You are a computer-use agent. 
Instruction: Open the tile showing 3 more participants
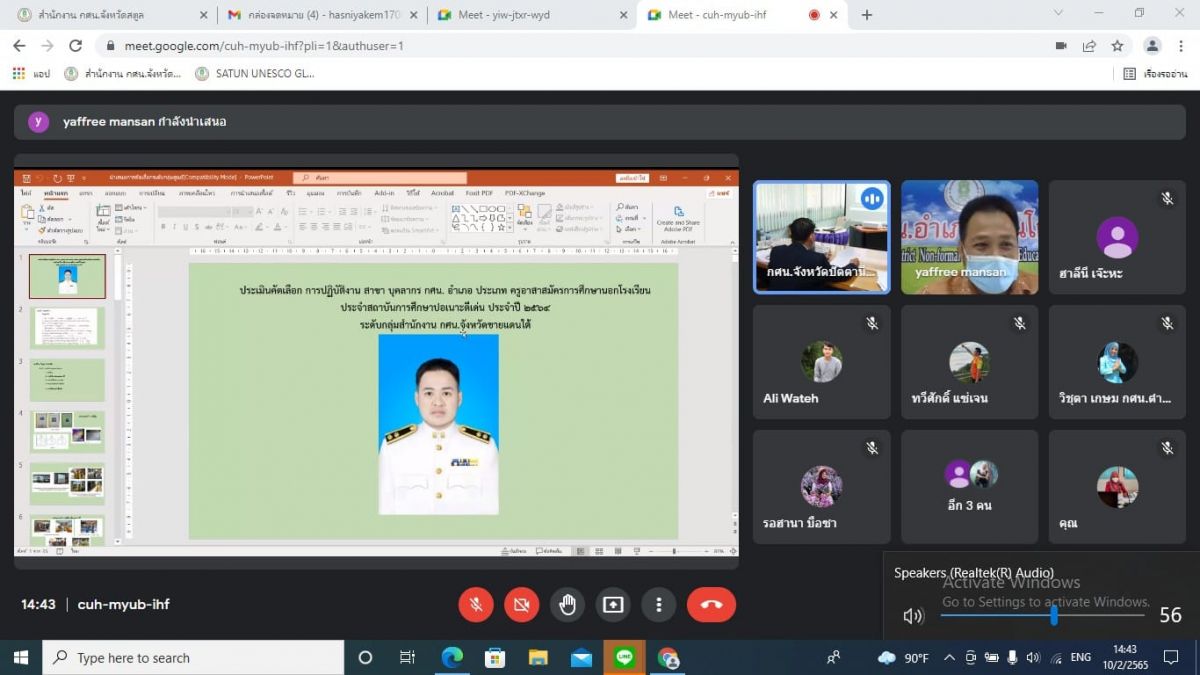(x=969, y=486)
